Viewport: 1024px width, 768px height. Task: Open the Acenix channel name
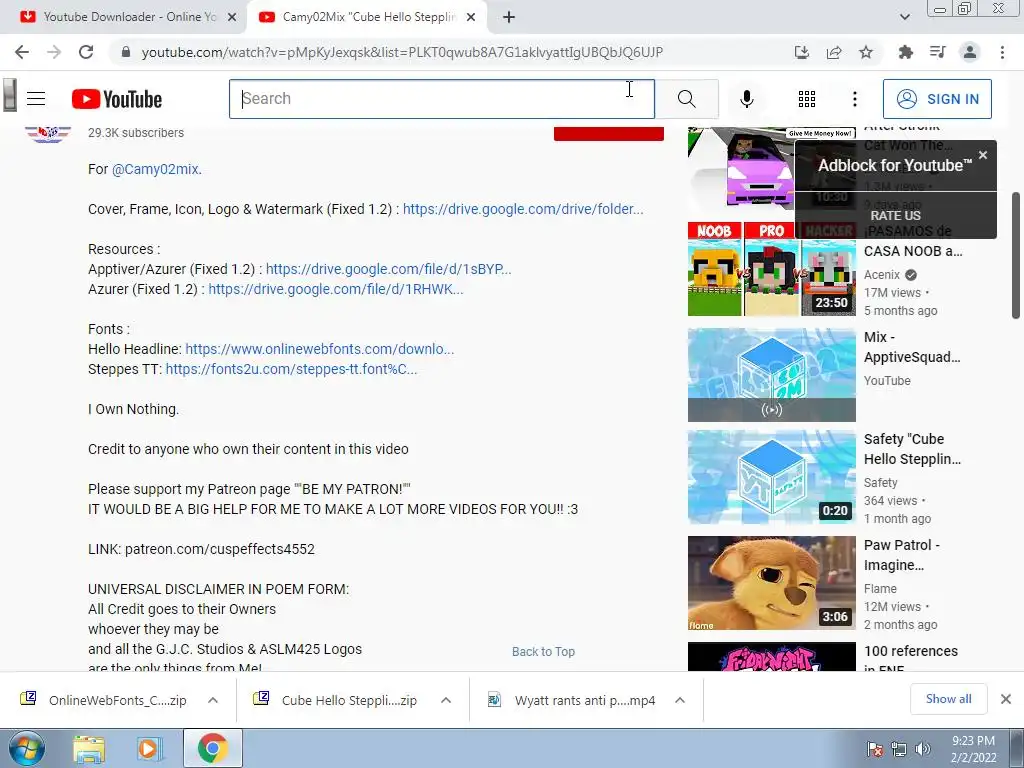point(882,275)
